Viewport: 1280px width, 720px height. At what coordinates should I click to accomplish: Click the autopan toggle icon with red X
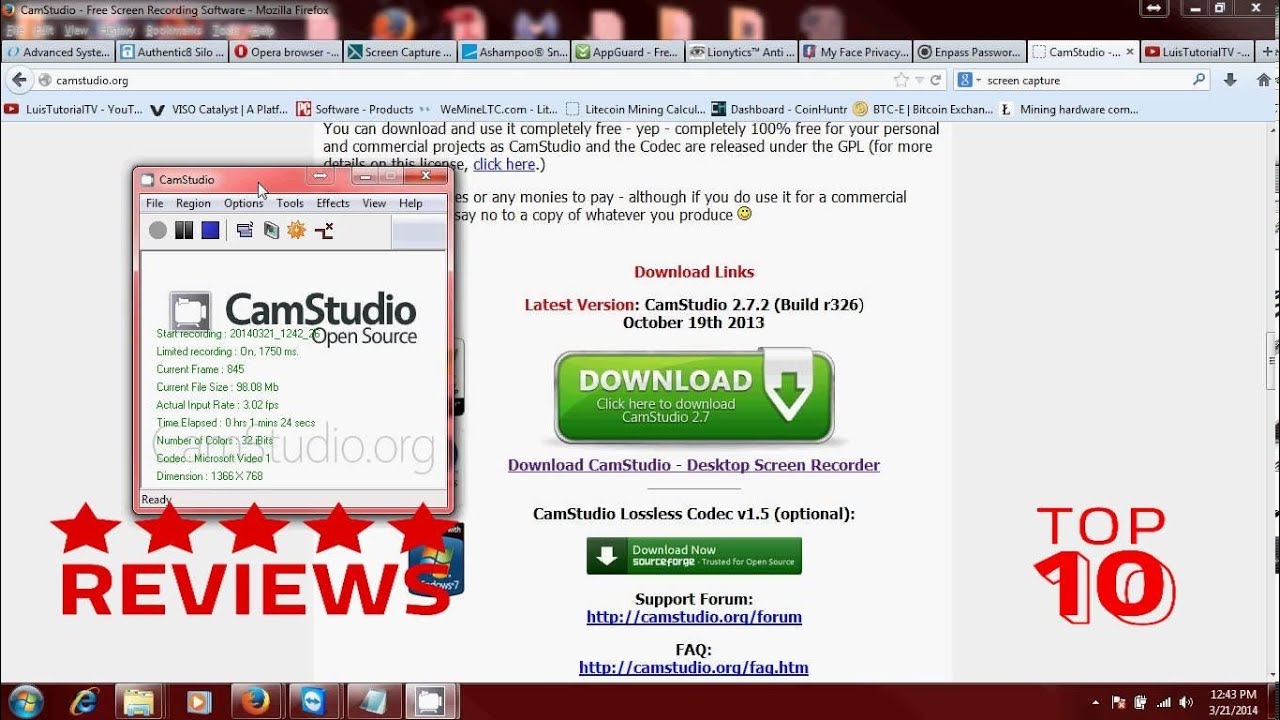pyautogui.click(x=324, y=231)
